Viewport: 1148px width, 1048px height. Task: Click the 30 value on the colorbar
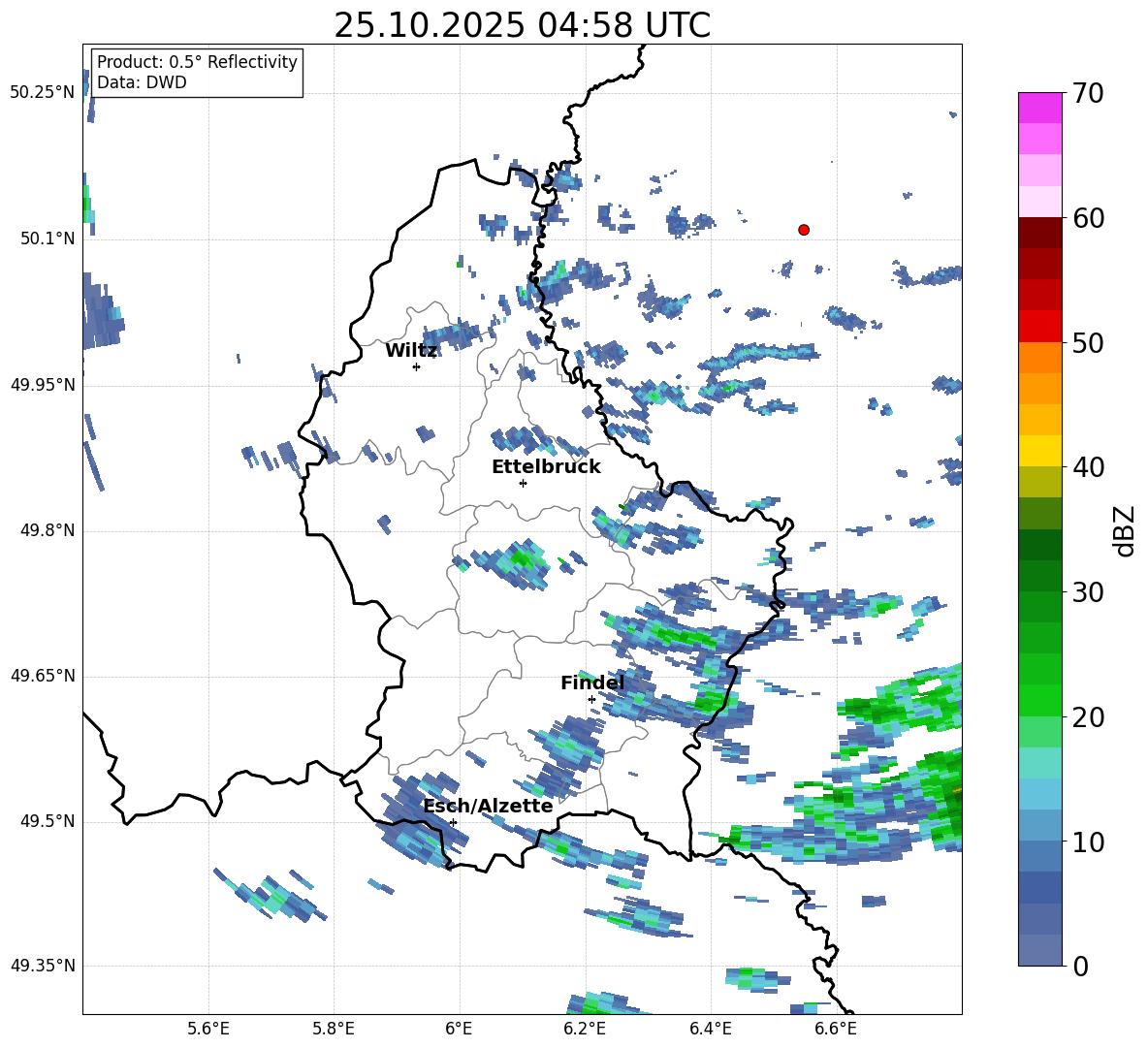coord(1088,592)
